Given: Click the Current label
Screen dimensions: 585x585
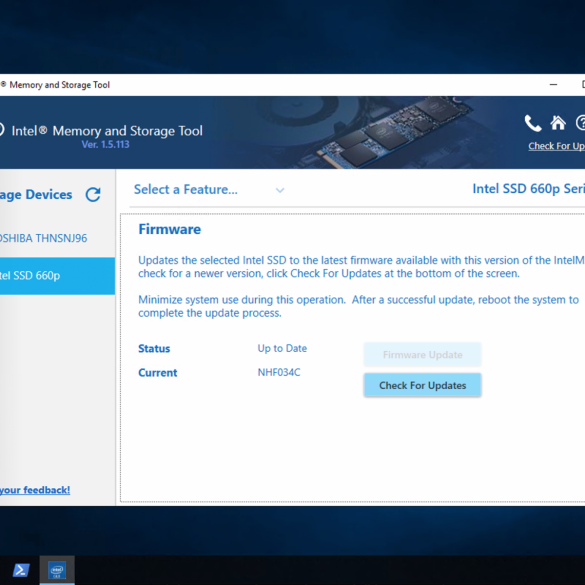Looking at the screenshot, I should (x=157, y=373).
